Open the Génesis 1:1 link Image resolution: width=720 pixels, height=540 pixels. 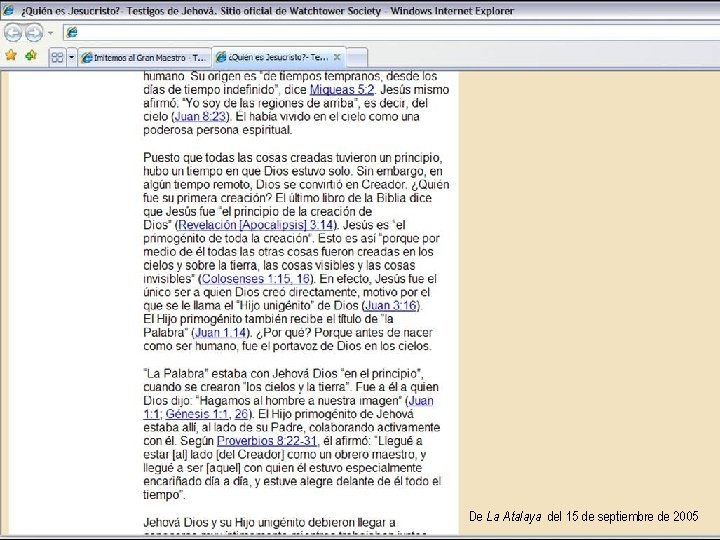point(197,414)
